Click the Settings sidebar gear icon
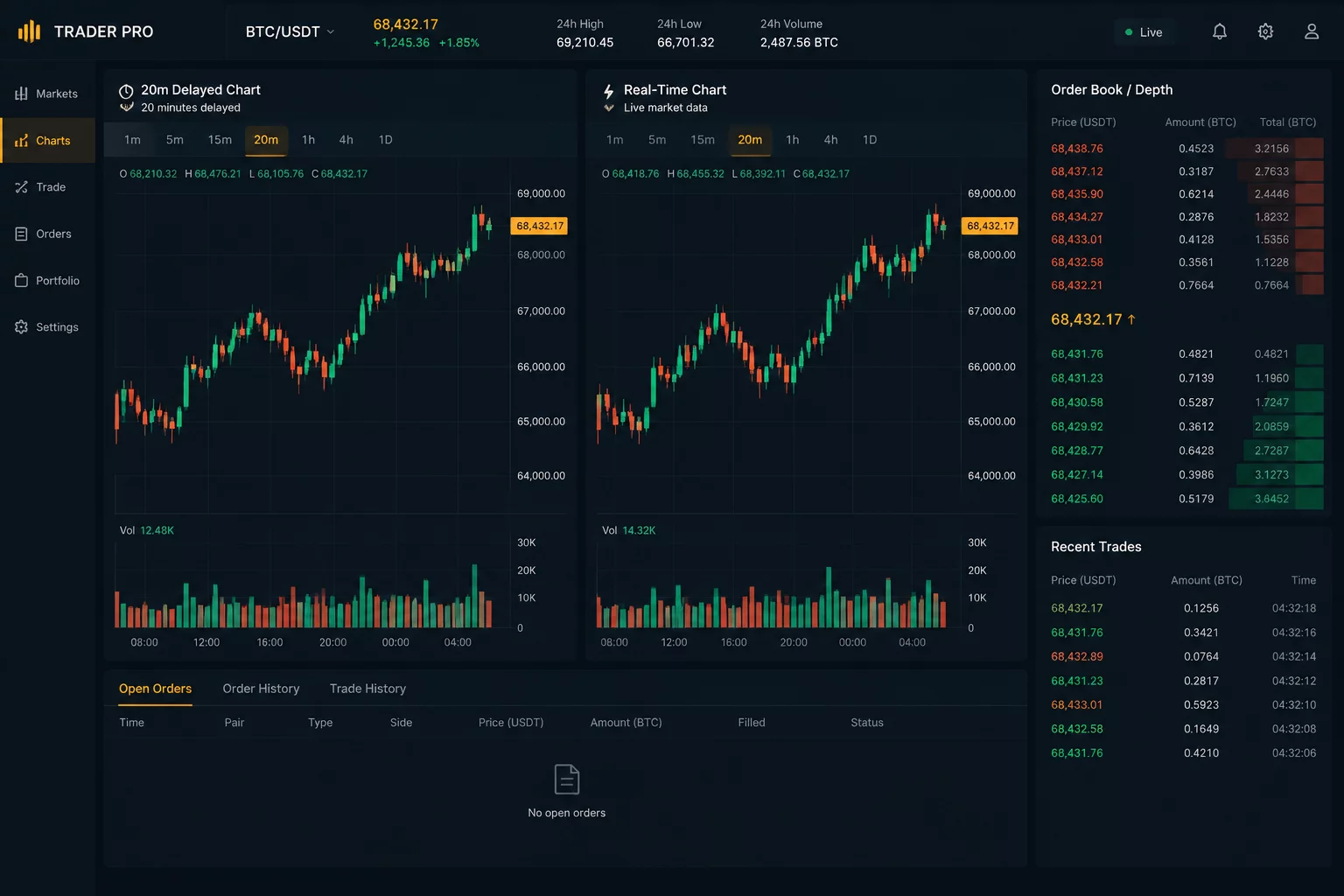This screenshot has height=896, width=1344. (x=21, y=327)
